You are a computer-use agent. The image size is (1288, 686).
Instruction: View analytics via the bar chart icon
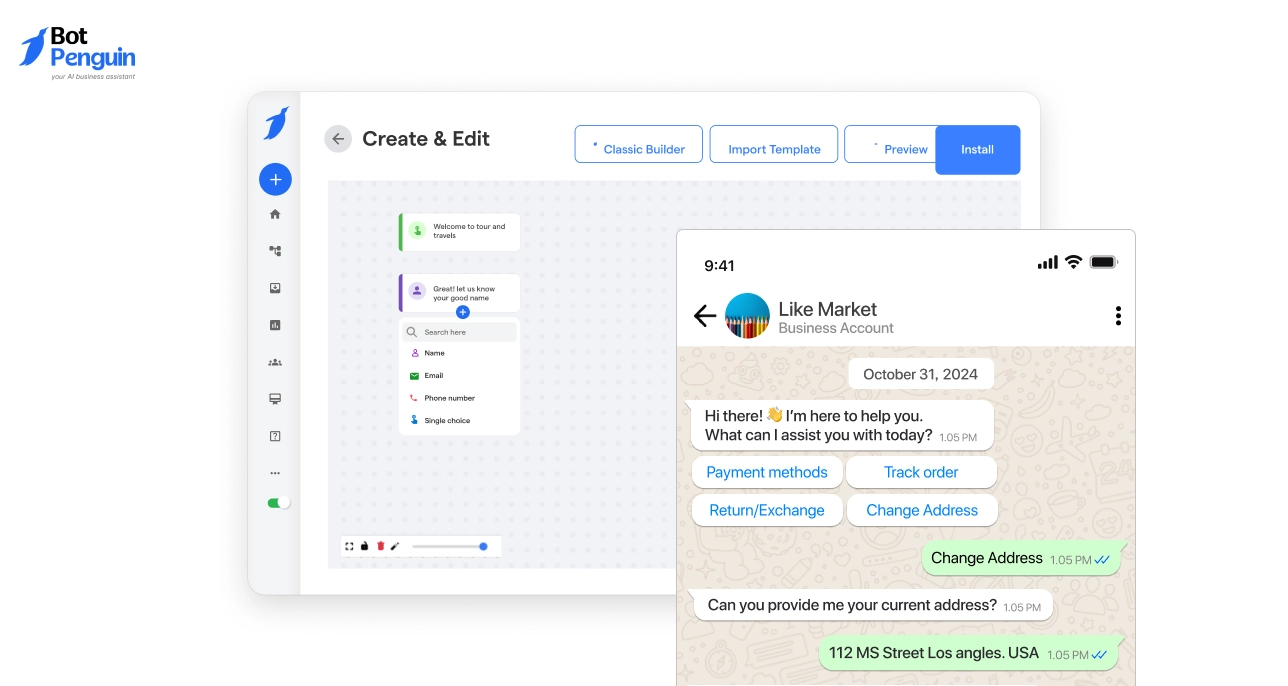(275, 324)
